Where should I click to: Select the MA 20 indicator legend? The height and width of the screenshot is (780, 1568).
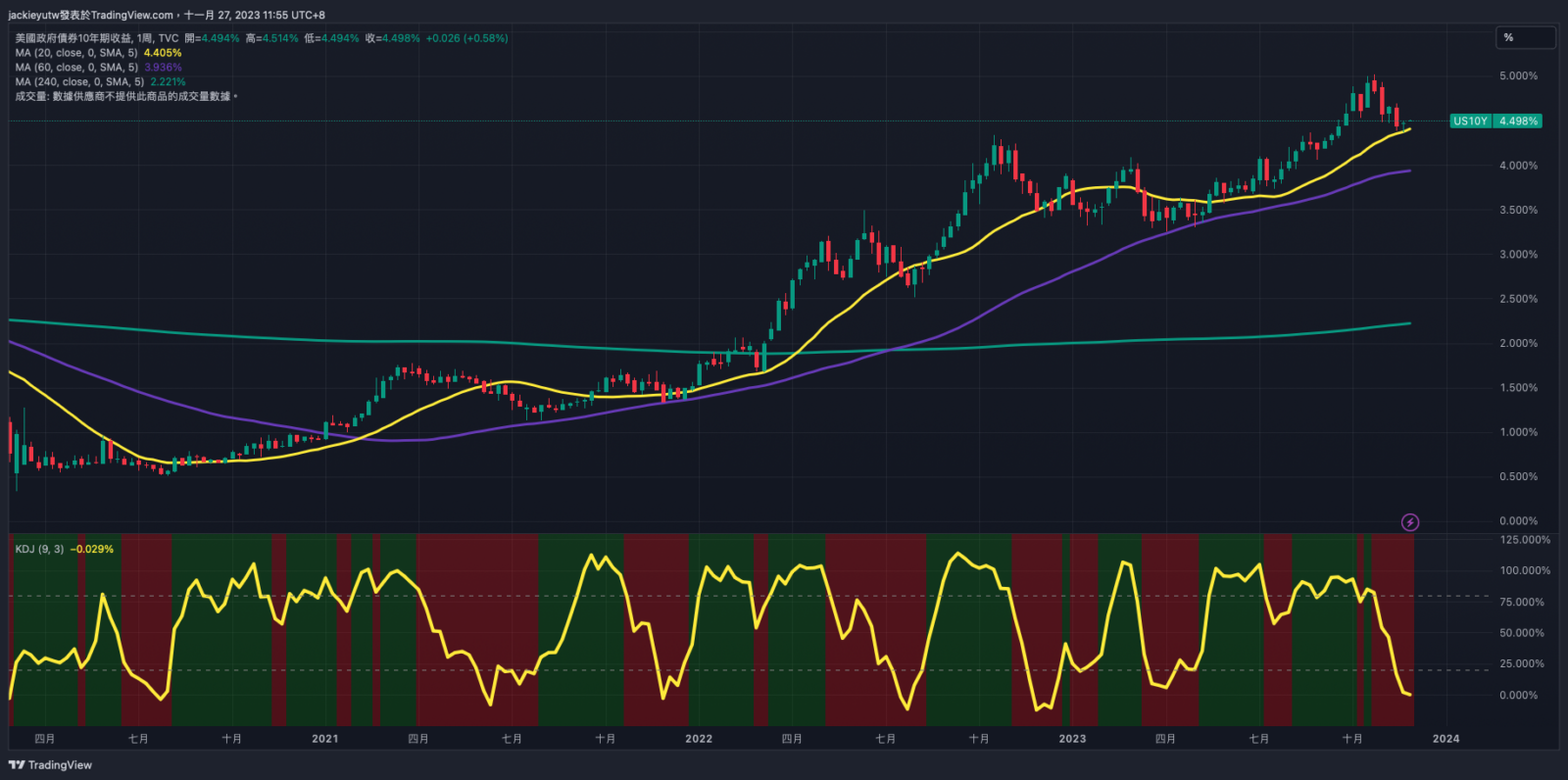click(76, 53)
